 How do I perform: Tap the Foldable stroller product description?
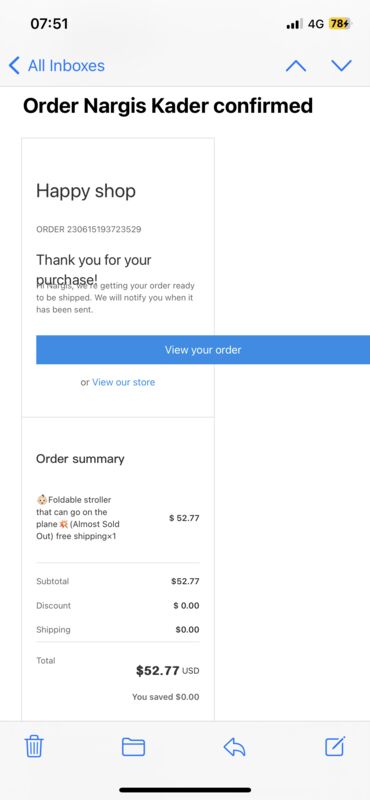pyautogui.click(x=78, y=518)
